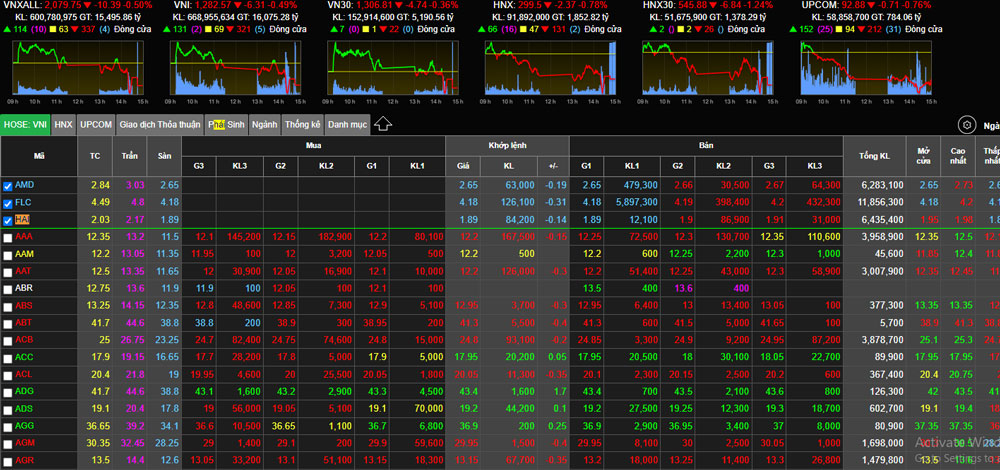This screenshot has height=470, width=1000.
Task: Open the Ngành dropdown tab
Action: pyautogui.click(x=265, y=125)
